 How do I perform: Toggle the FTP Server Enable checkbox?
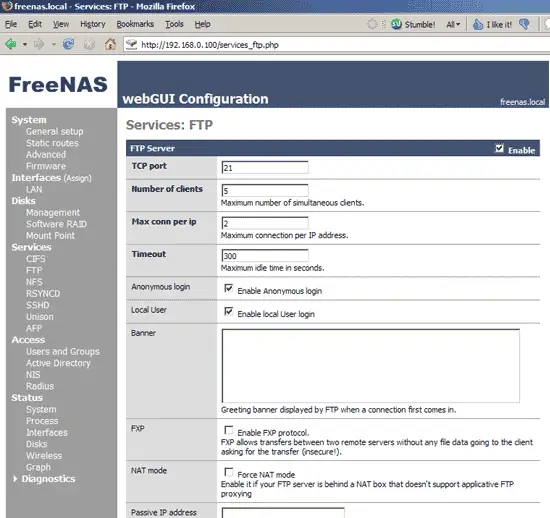(x=499, y=148)
